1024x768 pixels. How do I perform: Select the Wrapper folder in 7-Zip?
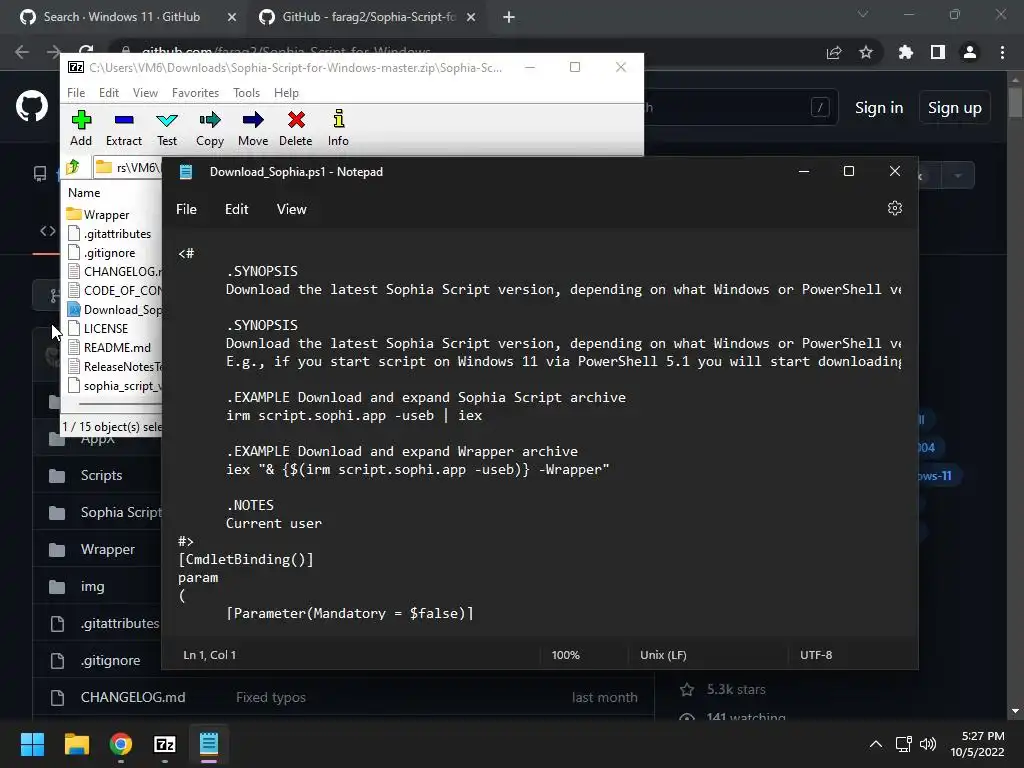click(x=106, y=215)
